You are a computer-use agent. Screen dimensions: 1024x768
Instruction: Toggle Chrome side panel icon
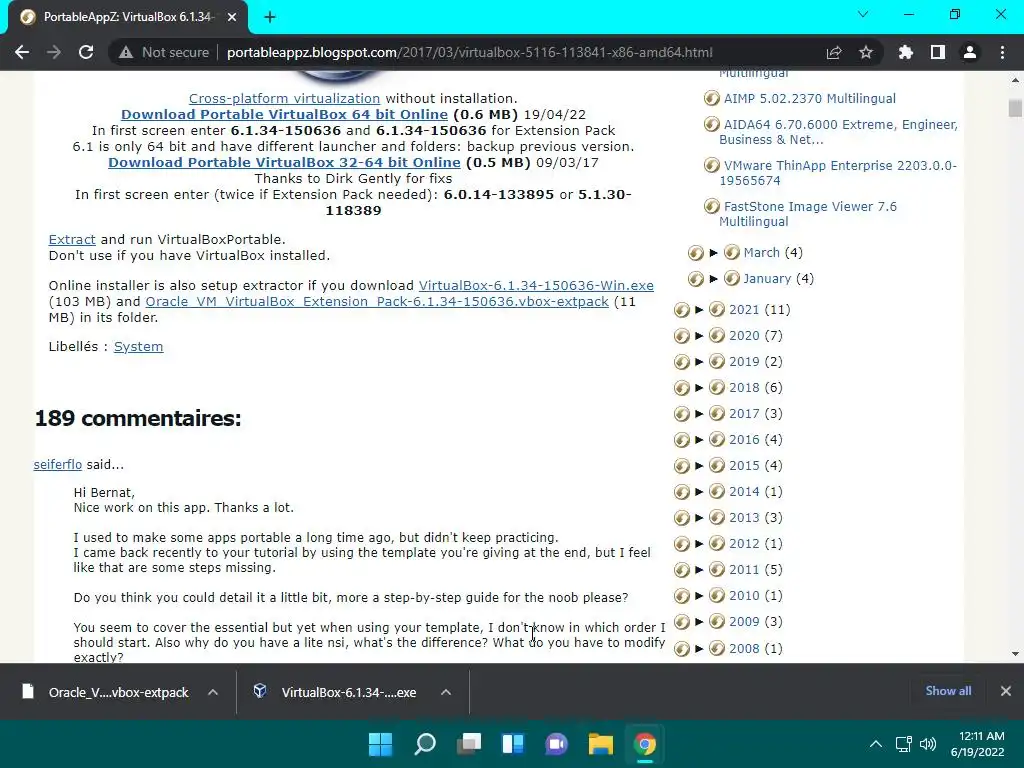[938, 52]
